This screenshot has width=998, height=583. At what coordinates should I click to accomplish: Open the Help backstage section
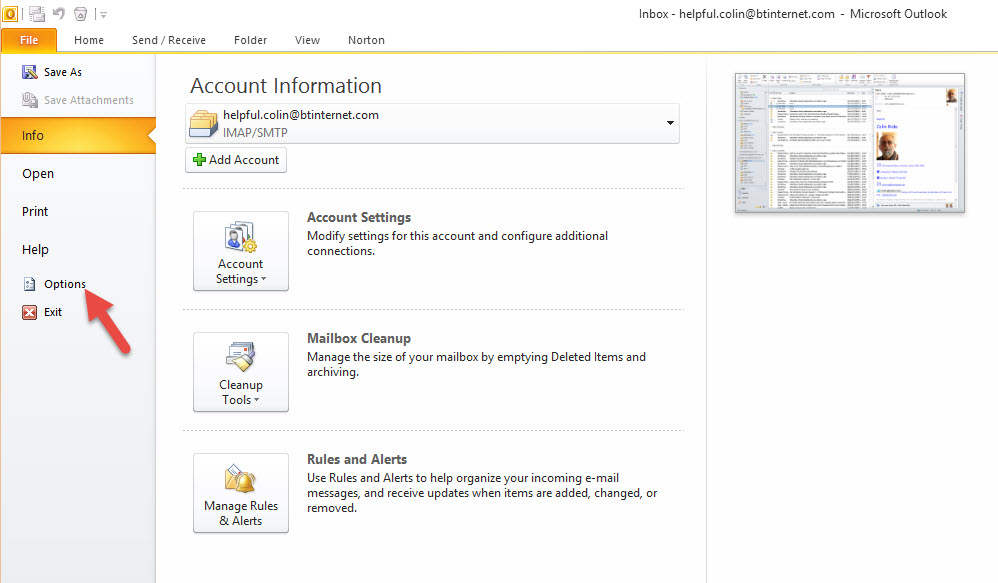pyautogui.click(x=35, y=249)
